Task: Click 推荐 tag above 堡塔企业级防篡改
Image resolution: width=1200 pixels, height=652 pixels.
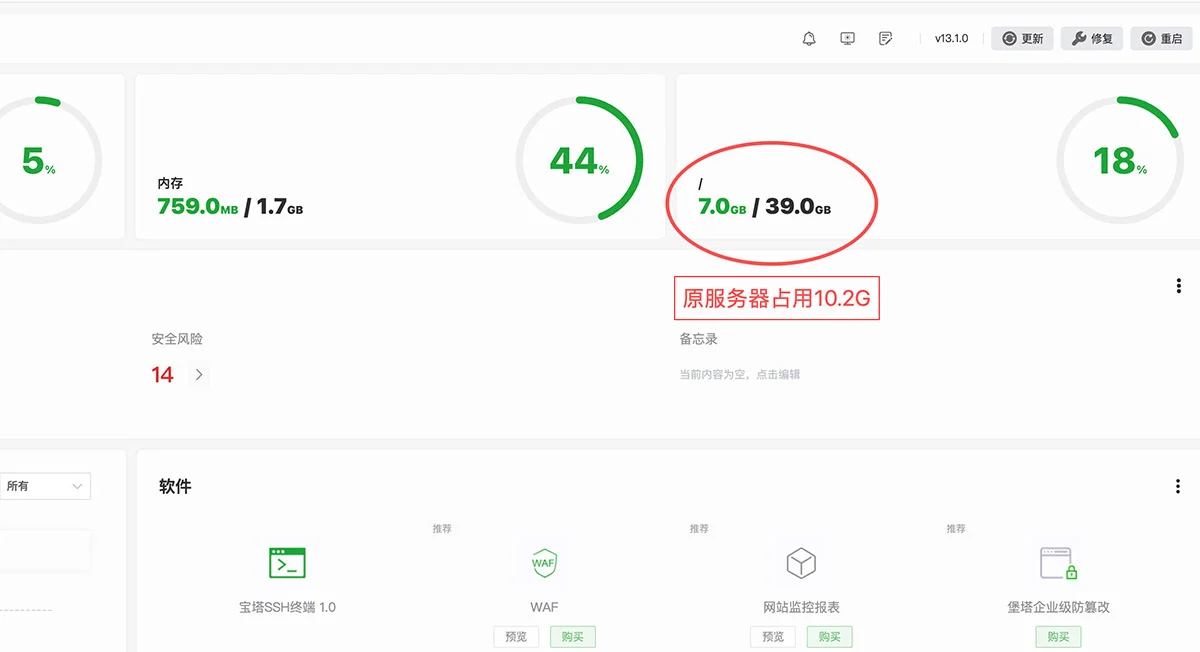Action: pos(956,528)
